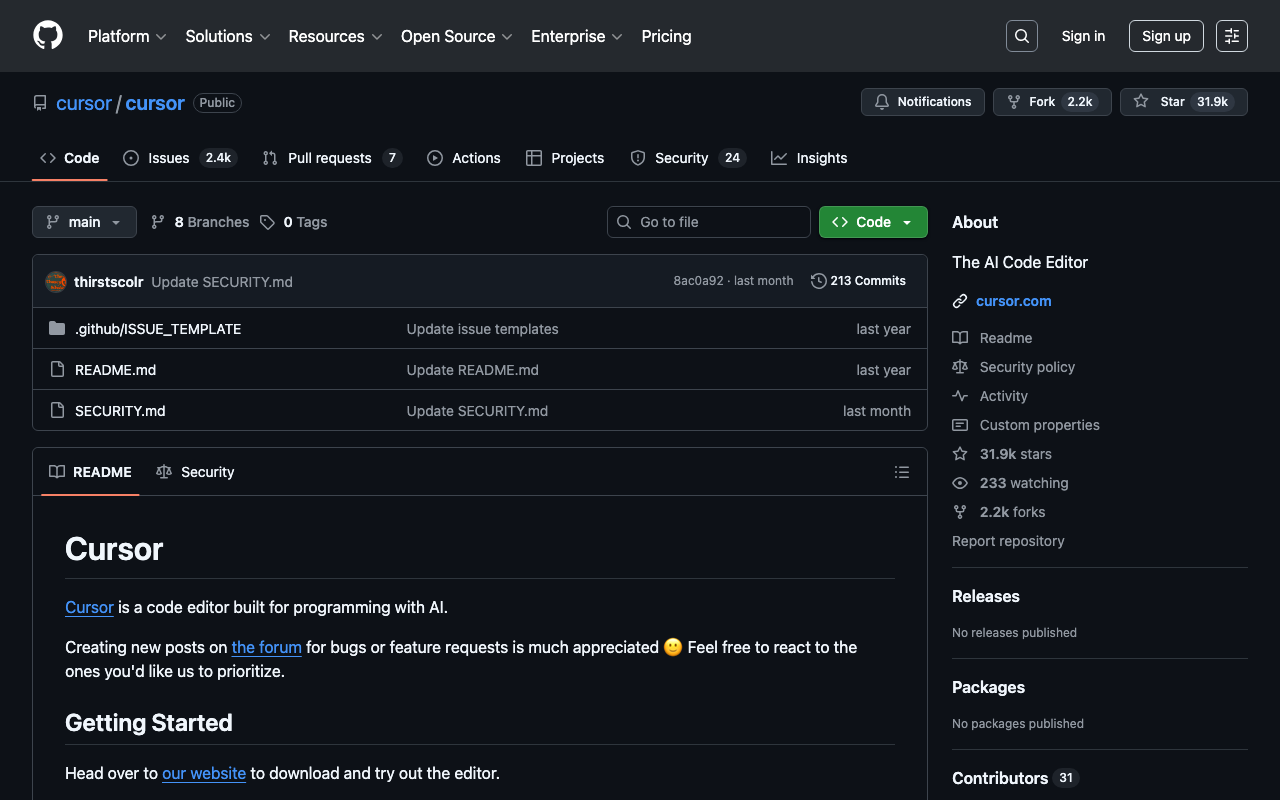The width and height of the screenshot is (1280, 800).
Task: Expand the Platform menu
Action: pos(127,36)
